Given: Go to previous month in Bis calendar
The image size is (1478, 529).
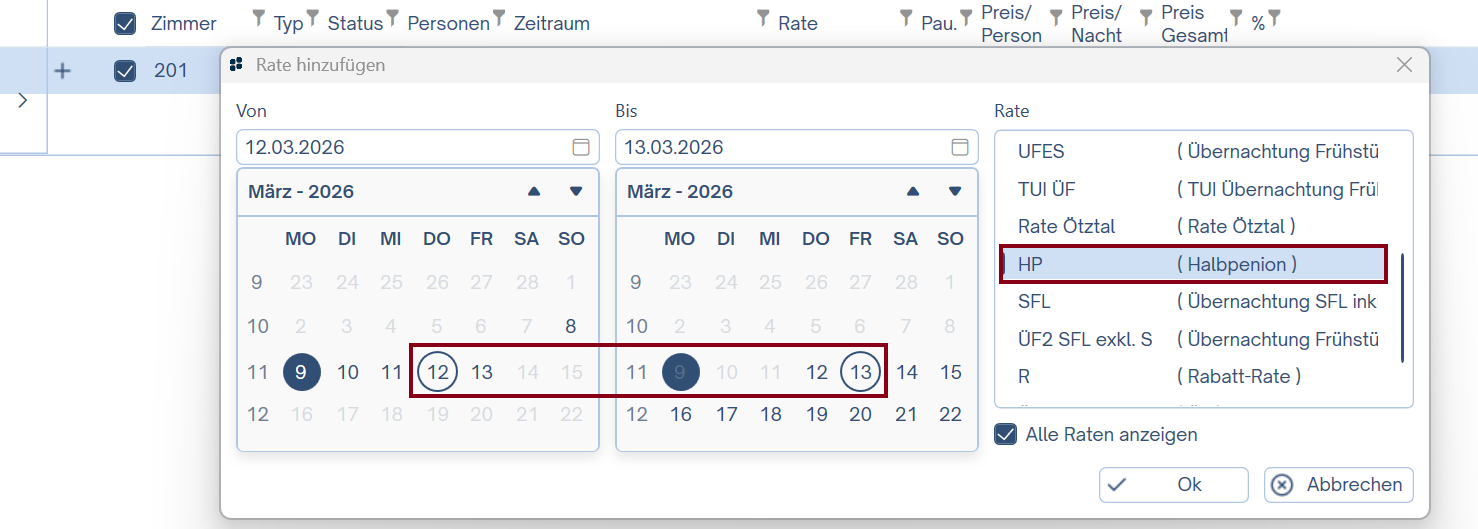Looking at the screenshot, I should [913, 191].
